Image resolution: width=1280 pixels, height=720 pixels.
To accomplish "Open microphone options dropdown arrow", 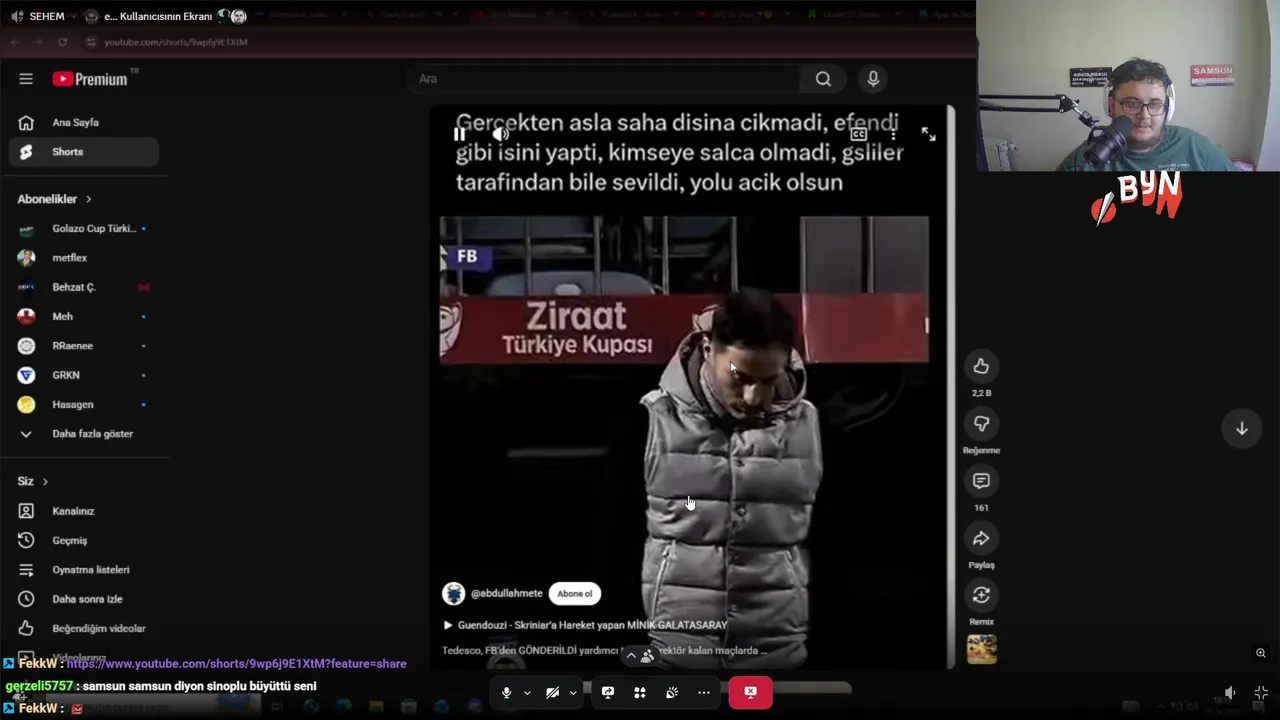I will [527, 692].
